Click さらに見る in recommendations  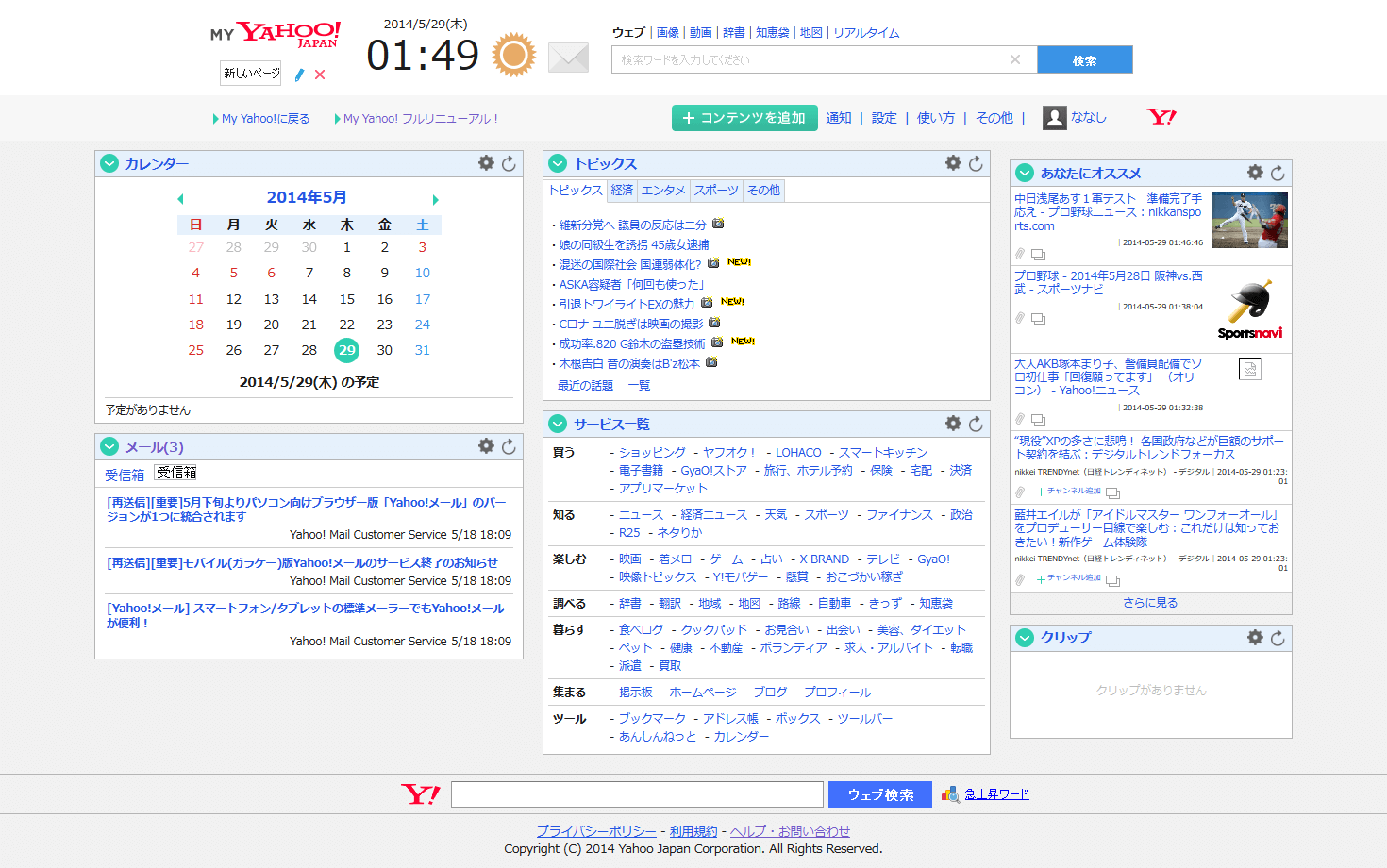(1150, 603)
